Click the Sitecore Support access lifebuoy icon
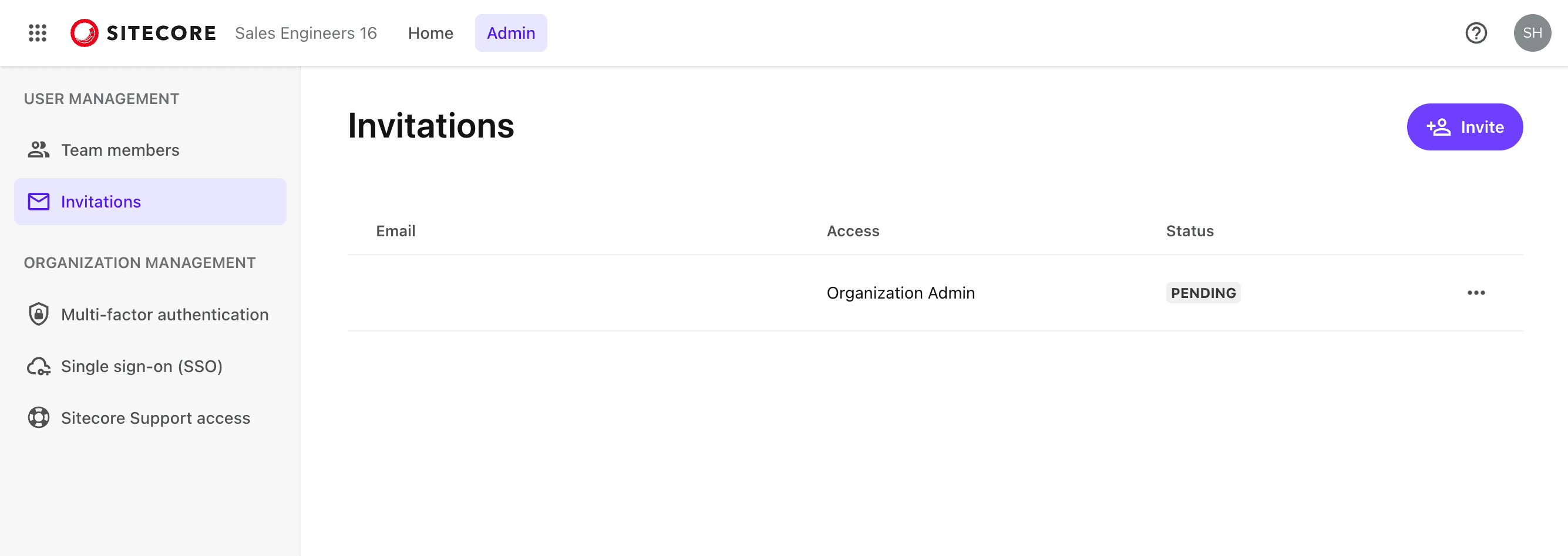Screen dimensions: 1568x556 coord(38,418)
